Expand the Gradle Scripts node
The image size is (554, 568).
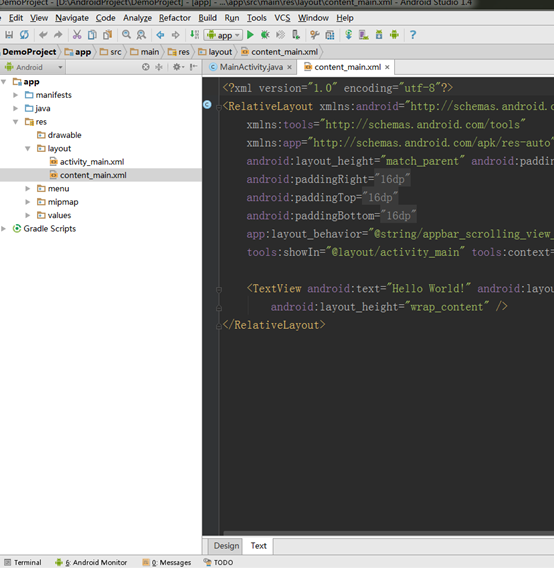point(4,229)
